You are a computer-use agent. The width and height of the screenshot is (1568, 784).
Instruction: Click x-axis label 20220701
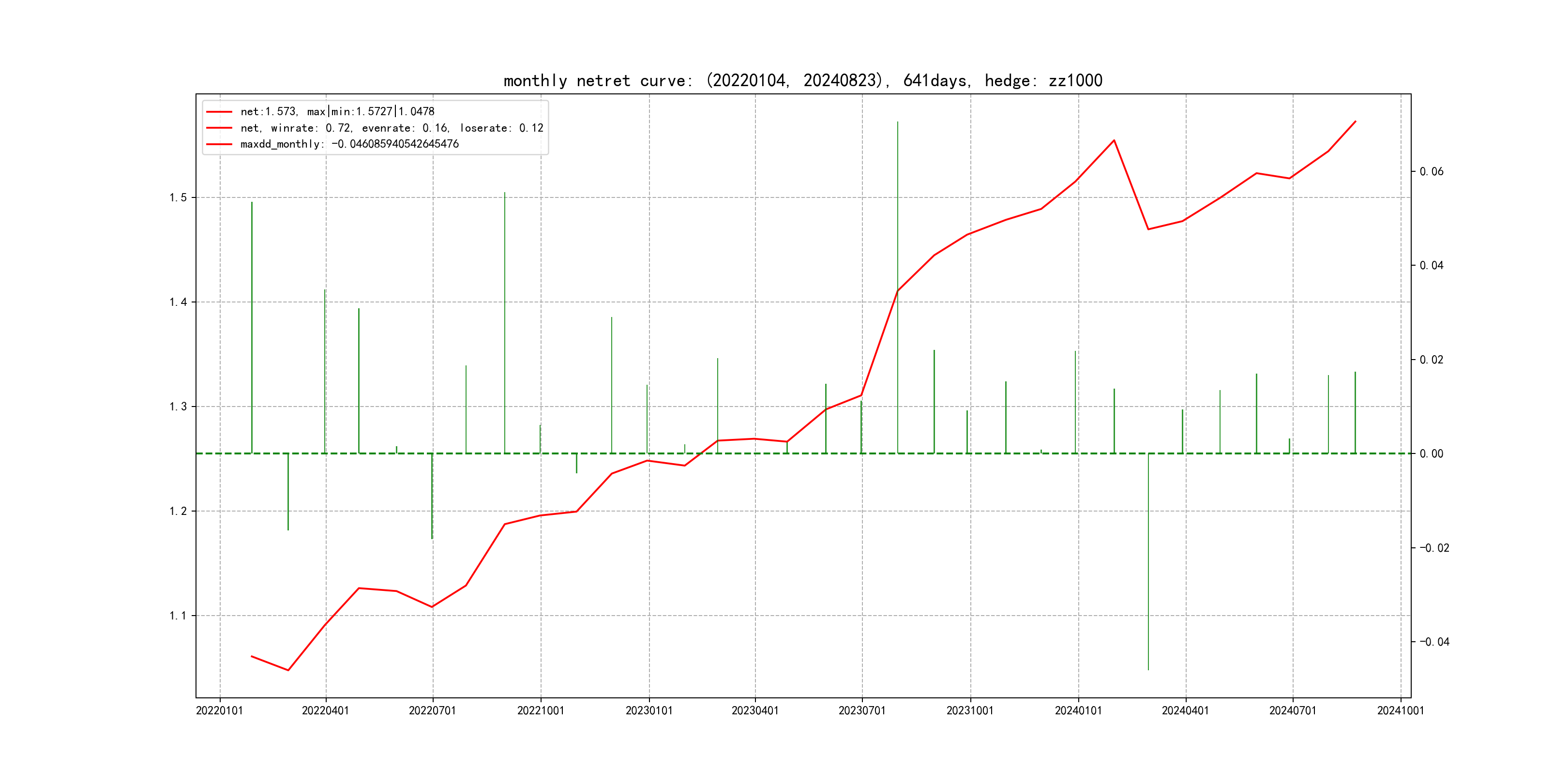(x=432, y=710)
